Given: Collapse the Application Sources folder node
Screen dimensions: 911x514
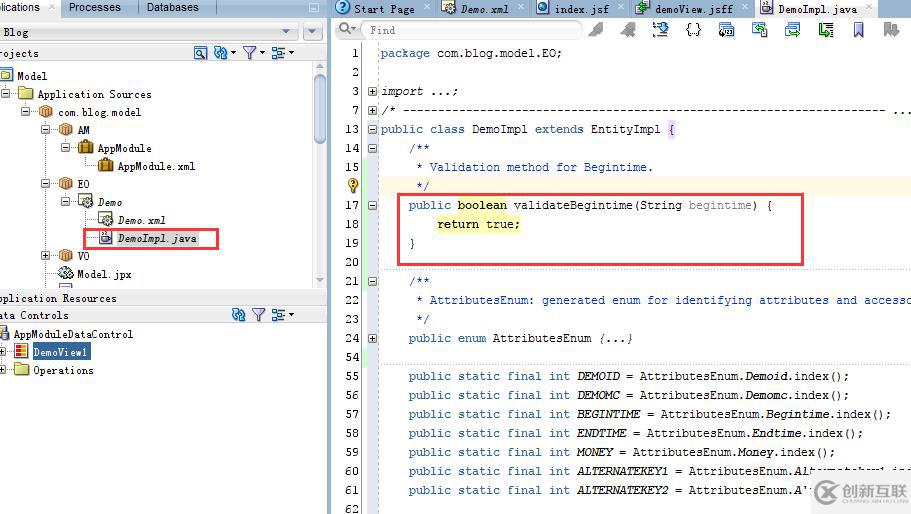Looking at the screenshot, I should click(6, 93).
